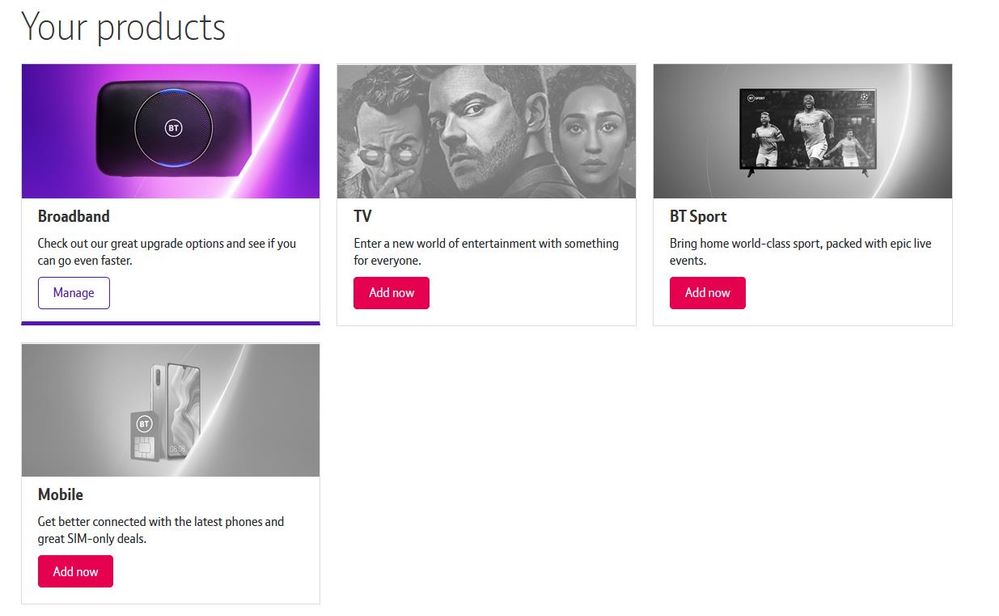Select the Mobile card title

point(61,494)
